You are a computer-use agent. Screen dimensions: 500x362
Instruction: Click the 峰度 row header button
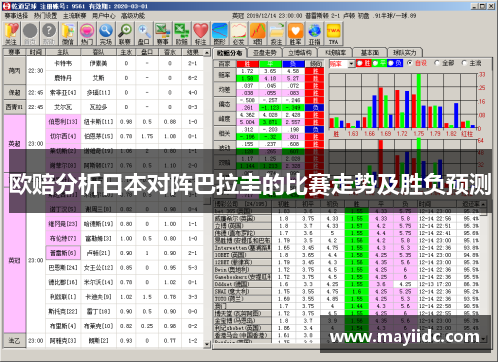coord(224,119)
